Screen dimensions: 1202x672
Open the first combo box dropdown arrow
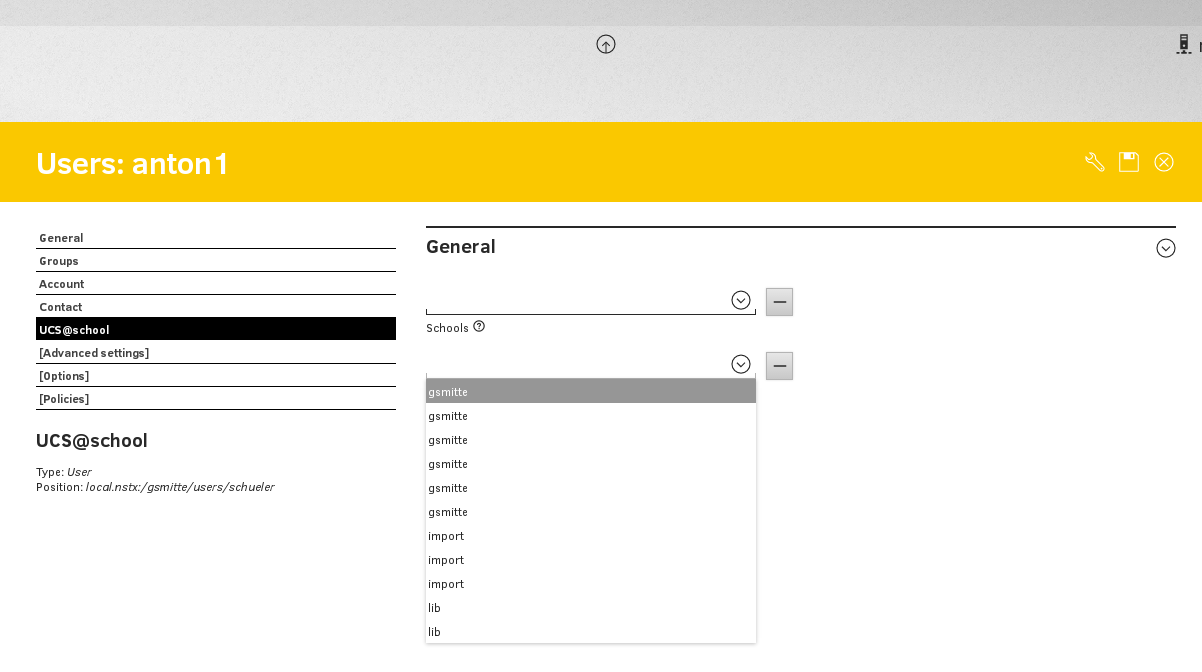click(741, 300)
